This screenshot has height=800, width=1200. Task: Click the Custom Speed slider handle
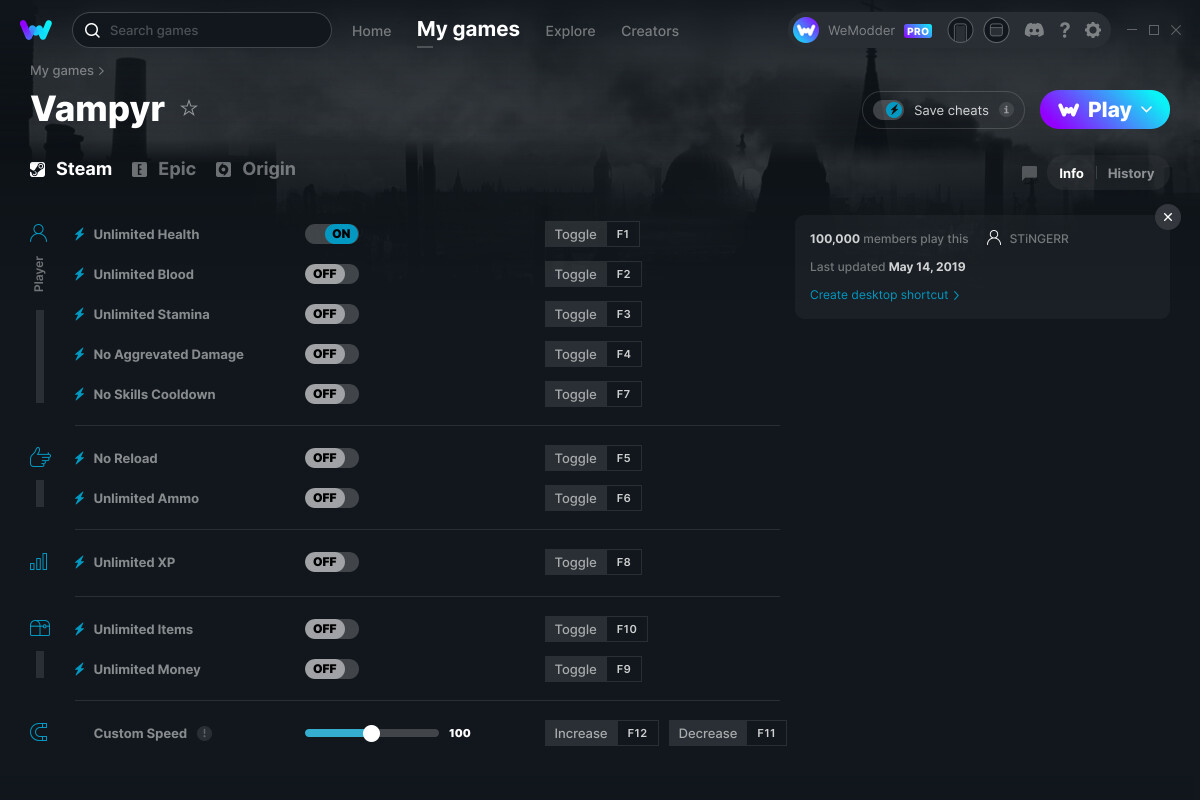pos(372,733)
